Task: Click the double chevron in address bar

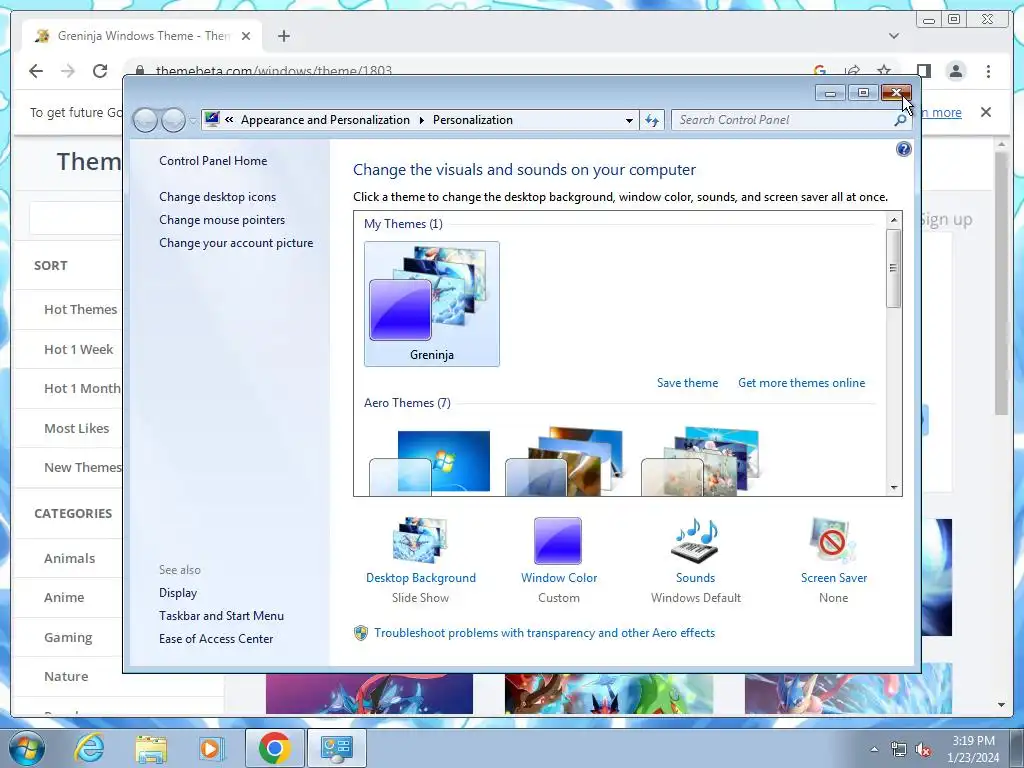Action: [229, 120]
